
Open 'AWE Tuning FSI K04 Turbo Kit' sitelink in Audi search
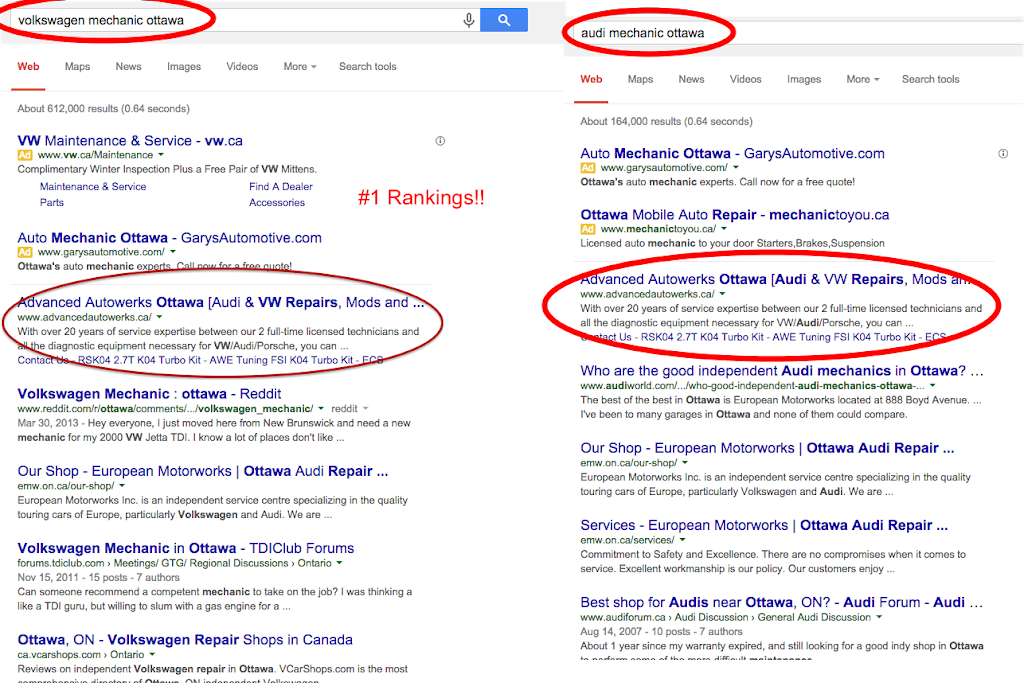(x=844, y=337)
